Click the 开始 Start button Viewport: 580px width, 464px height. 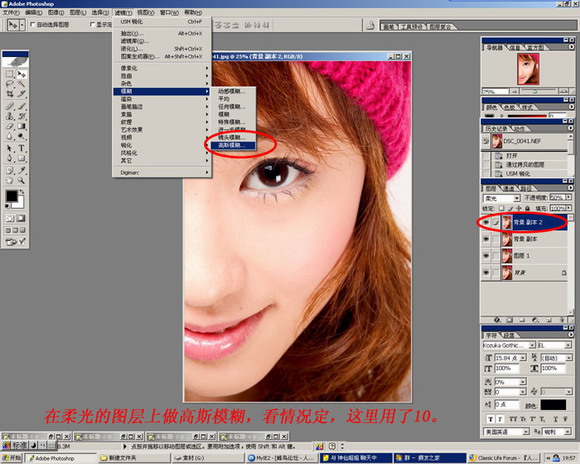click(11, 458)
